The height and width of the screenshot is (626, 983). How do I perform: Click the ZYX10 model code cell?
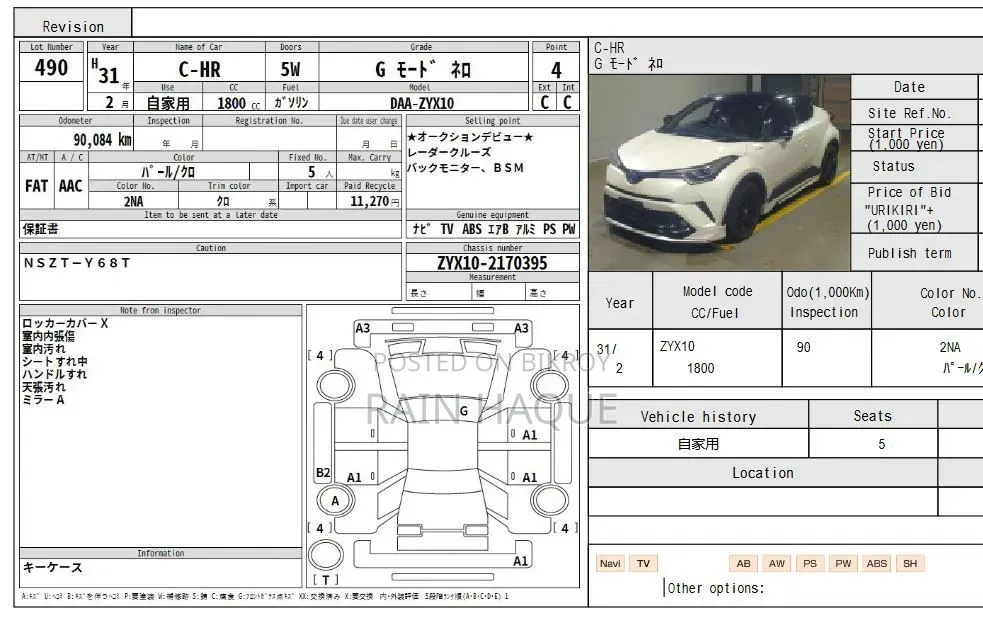[x=677, y=346]
